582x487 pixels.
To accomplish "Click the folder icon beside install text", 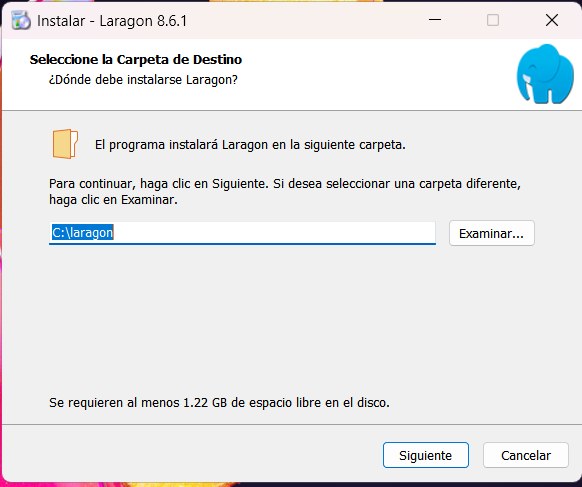I will point(65,144).
